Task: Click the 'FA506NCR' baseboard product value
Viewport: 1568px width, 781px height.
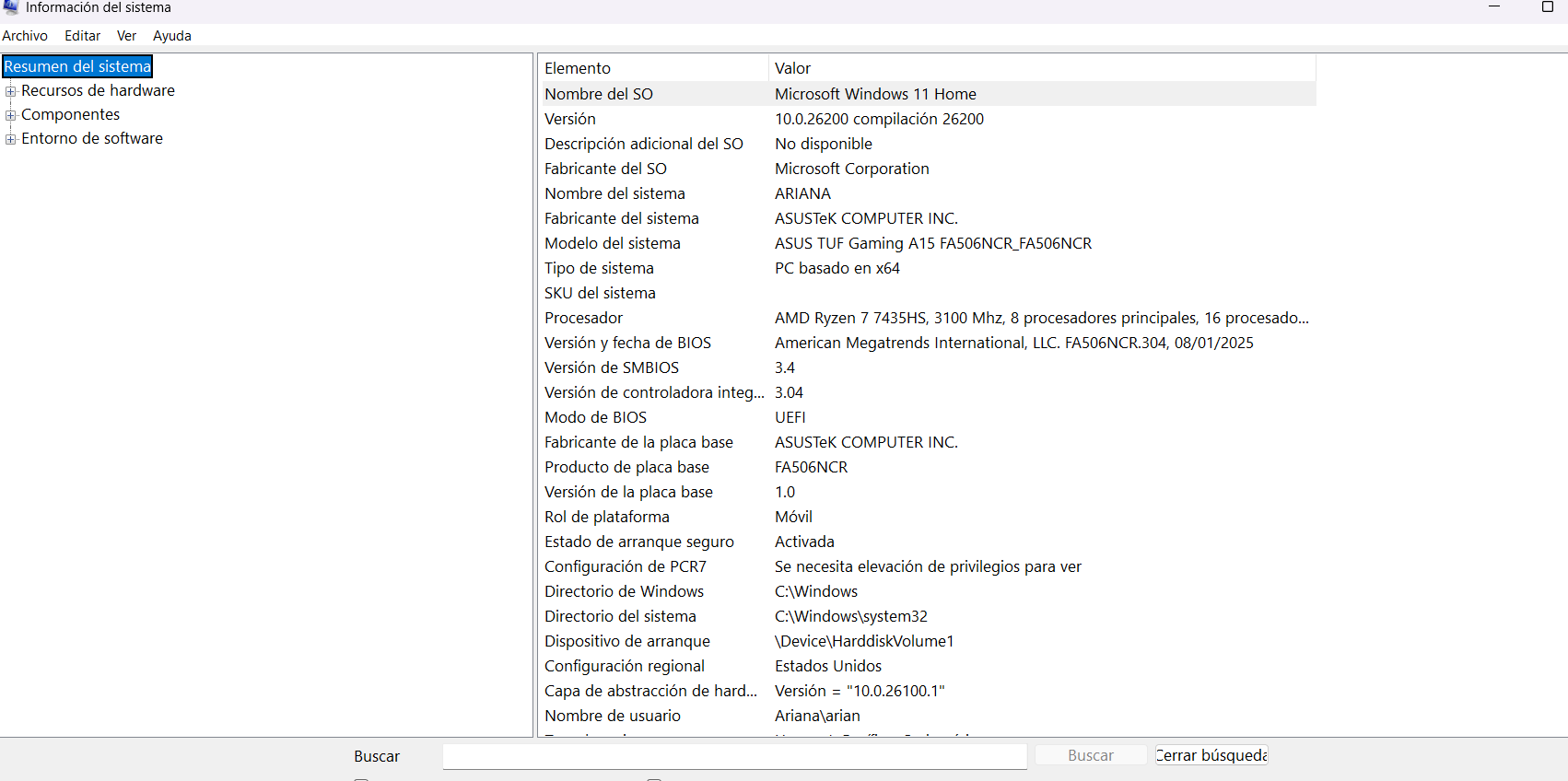Action: tap(811, 467)
